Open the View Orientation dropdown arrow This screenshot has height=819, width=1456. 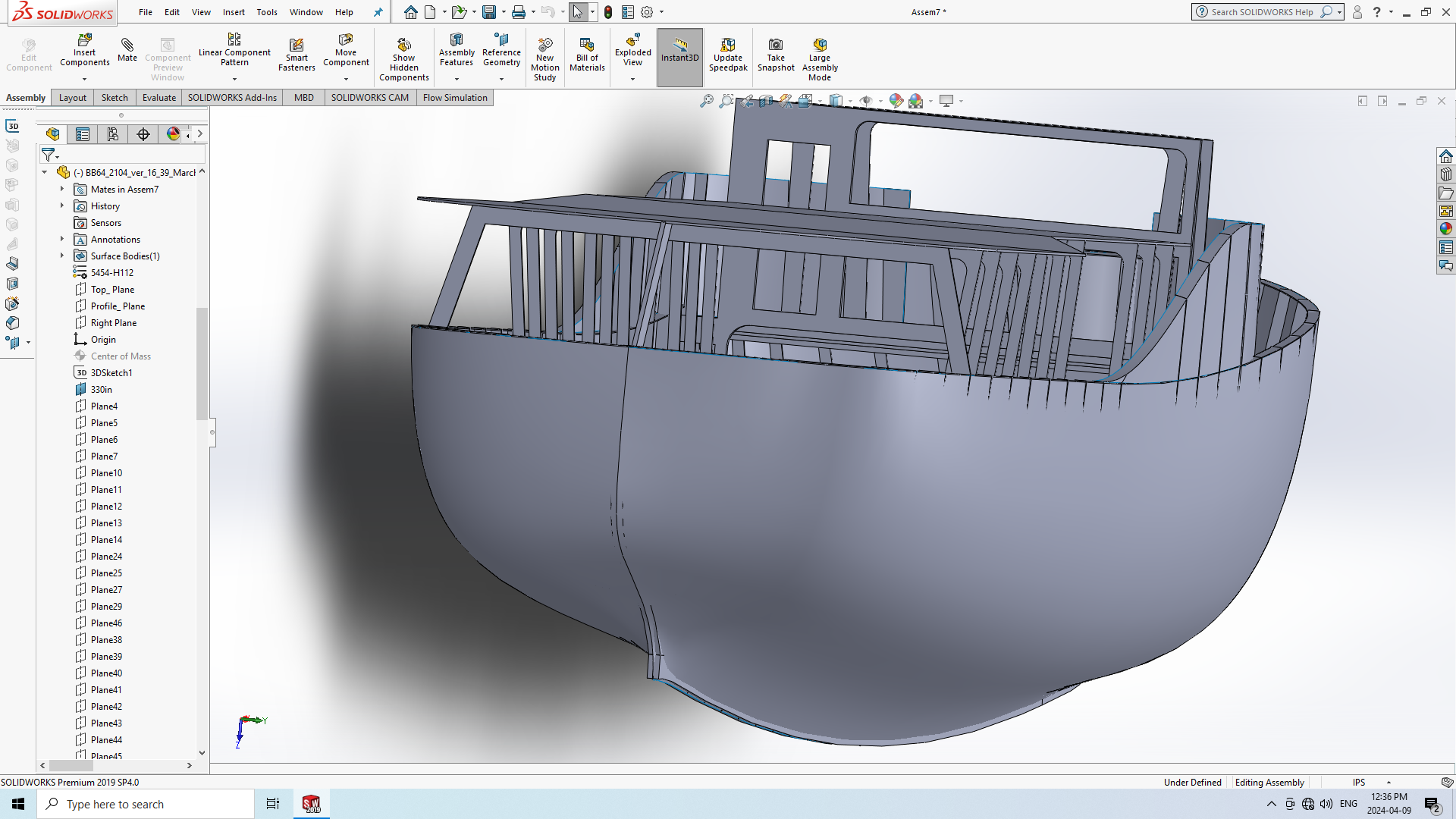[820, 101]
